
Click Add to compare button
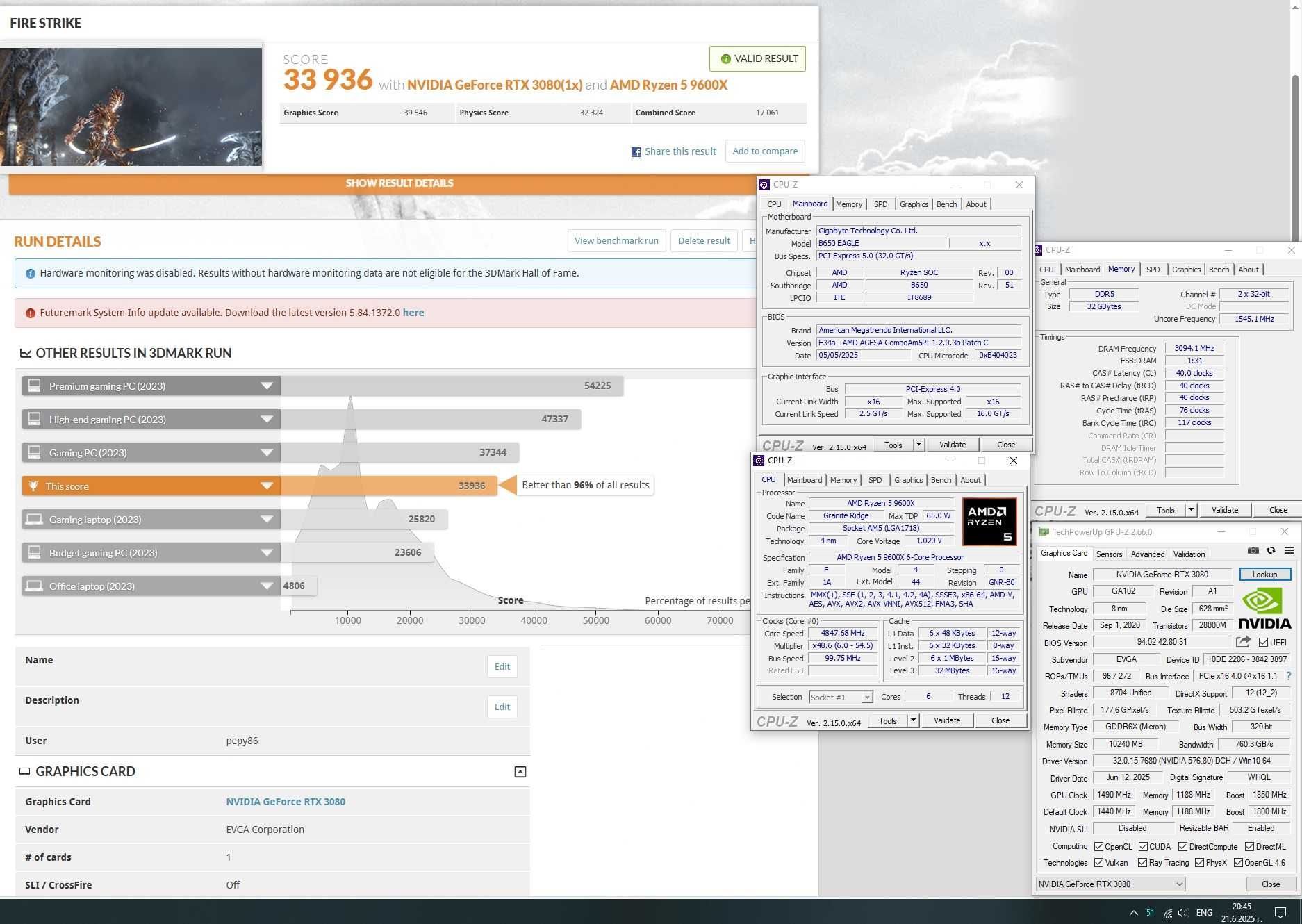click(x=765, y=151)
